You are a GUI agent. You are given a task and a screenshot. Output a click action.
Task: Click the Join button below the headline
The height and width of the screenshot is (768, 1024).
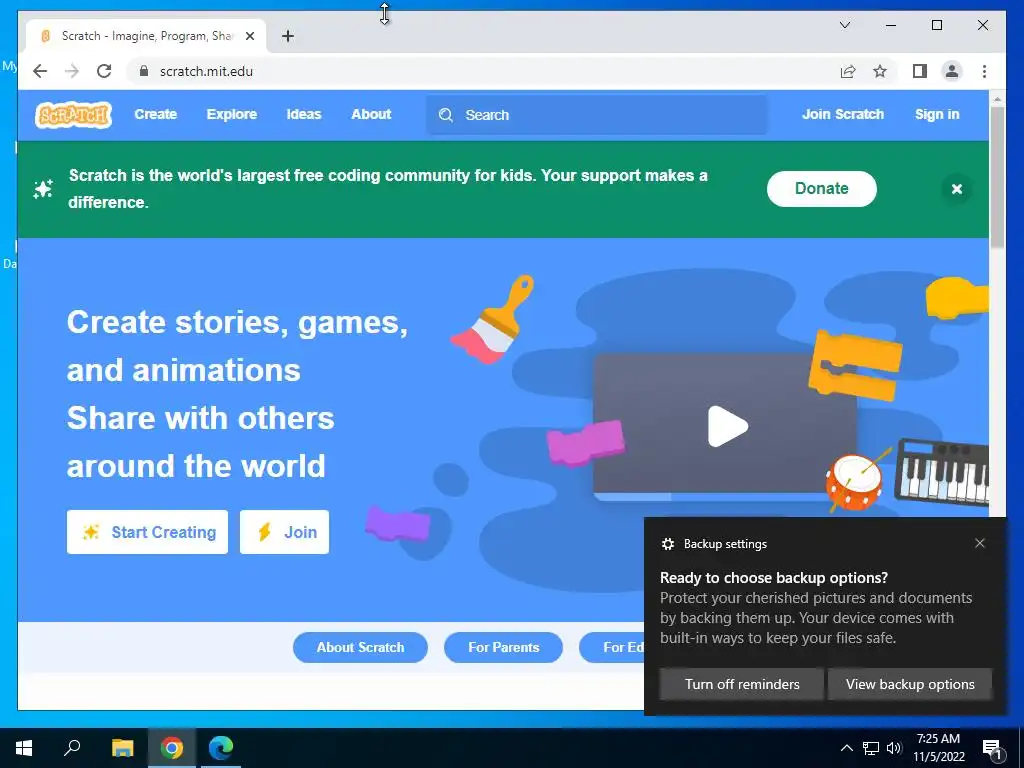tap(284, 532)
